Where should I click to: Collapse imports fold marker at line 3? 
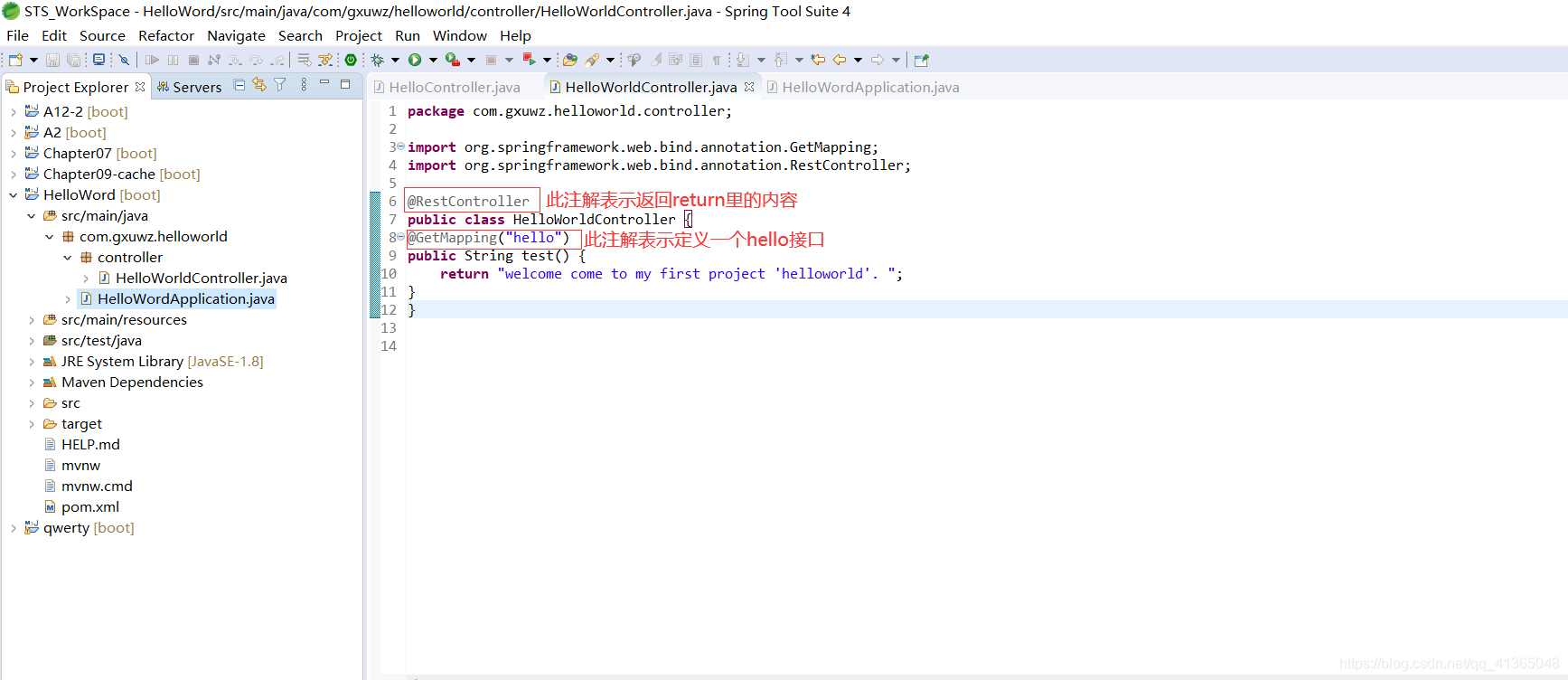pyautogui.click(x=401, y=146)
